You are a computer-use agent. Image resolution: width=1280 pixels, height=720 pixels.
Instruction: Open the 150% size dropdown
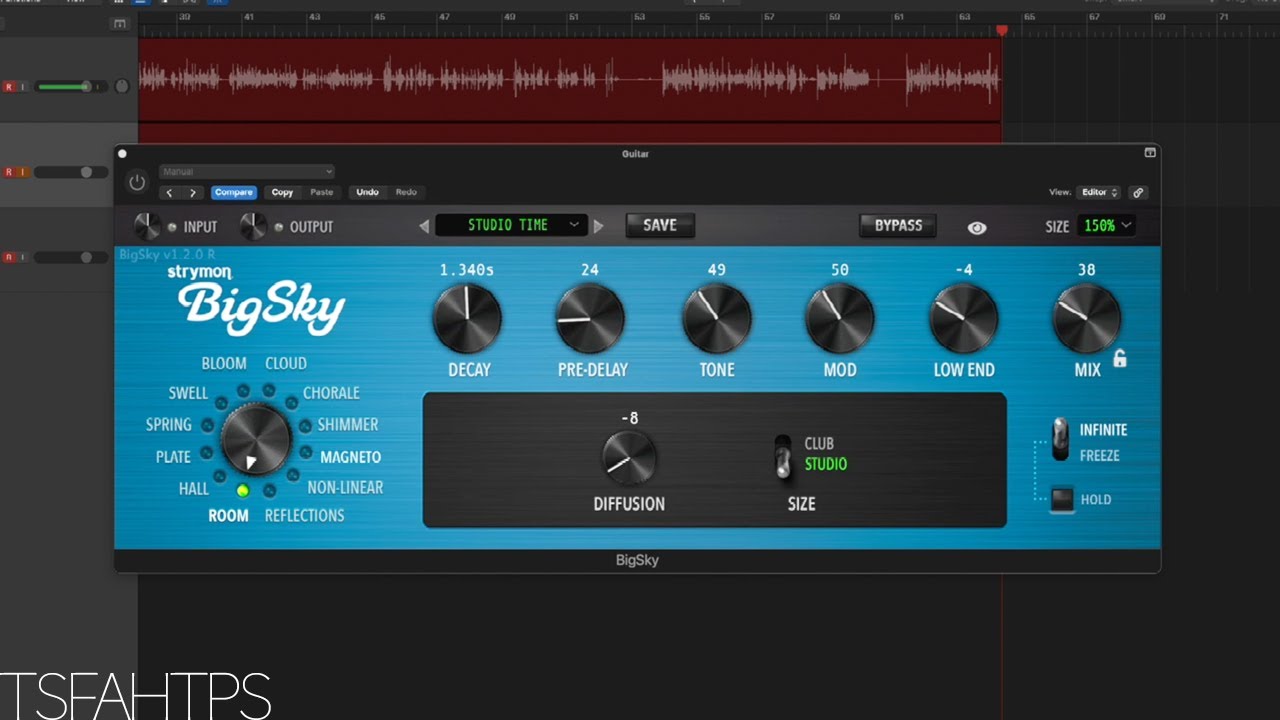tap(1107, 226)
